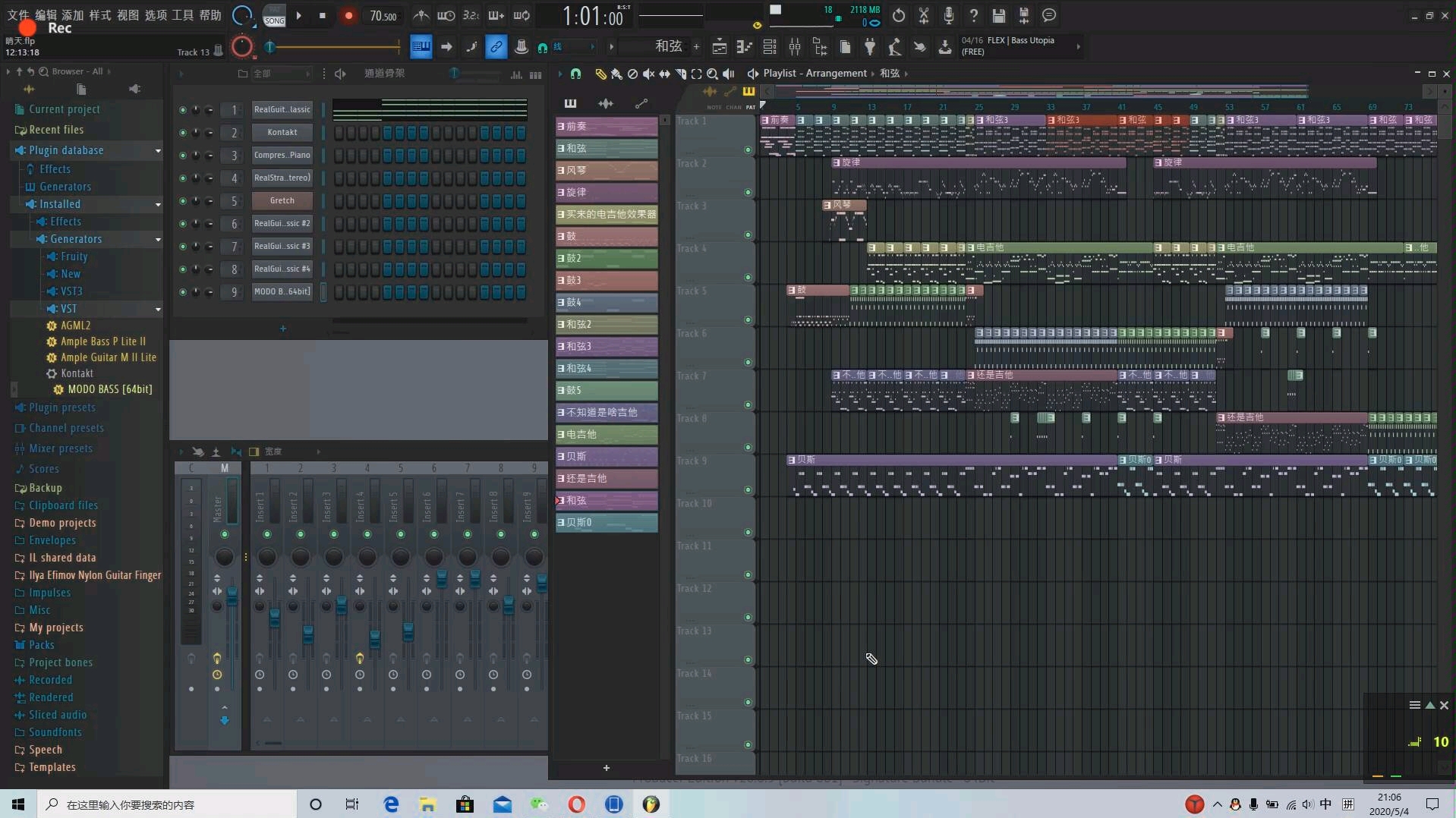Adjust the Master track volume fader

[x=232, y=598]
